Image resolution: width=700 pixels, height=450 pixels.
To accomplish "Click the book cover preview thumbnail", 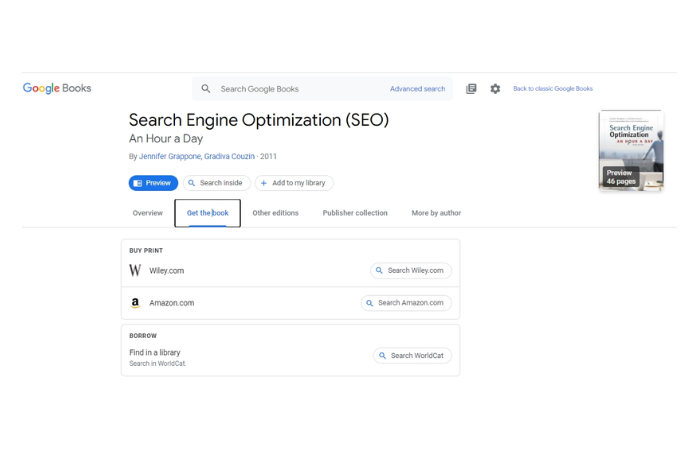I will coord(631,150).
